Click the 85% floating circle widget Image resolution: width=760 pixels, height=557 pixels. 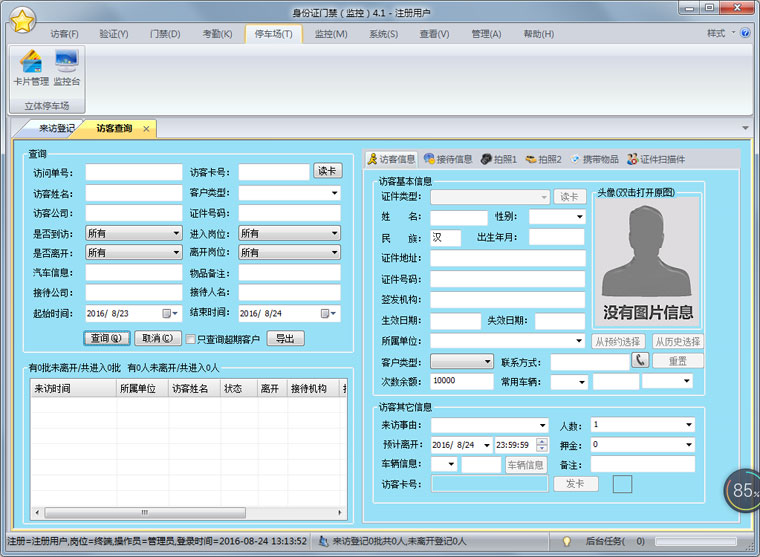[742, 490]
